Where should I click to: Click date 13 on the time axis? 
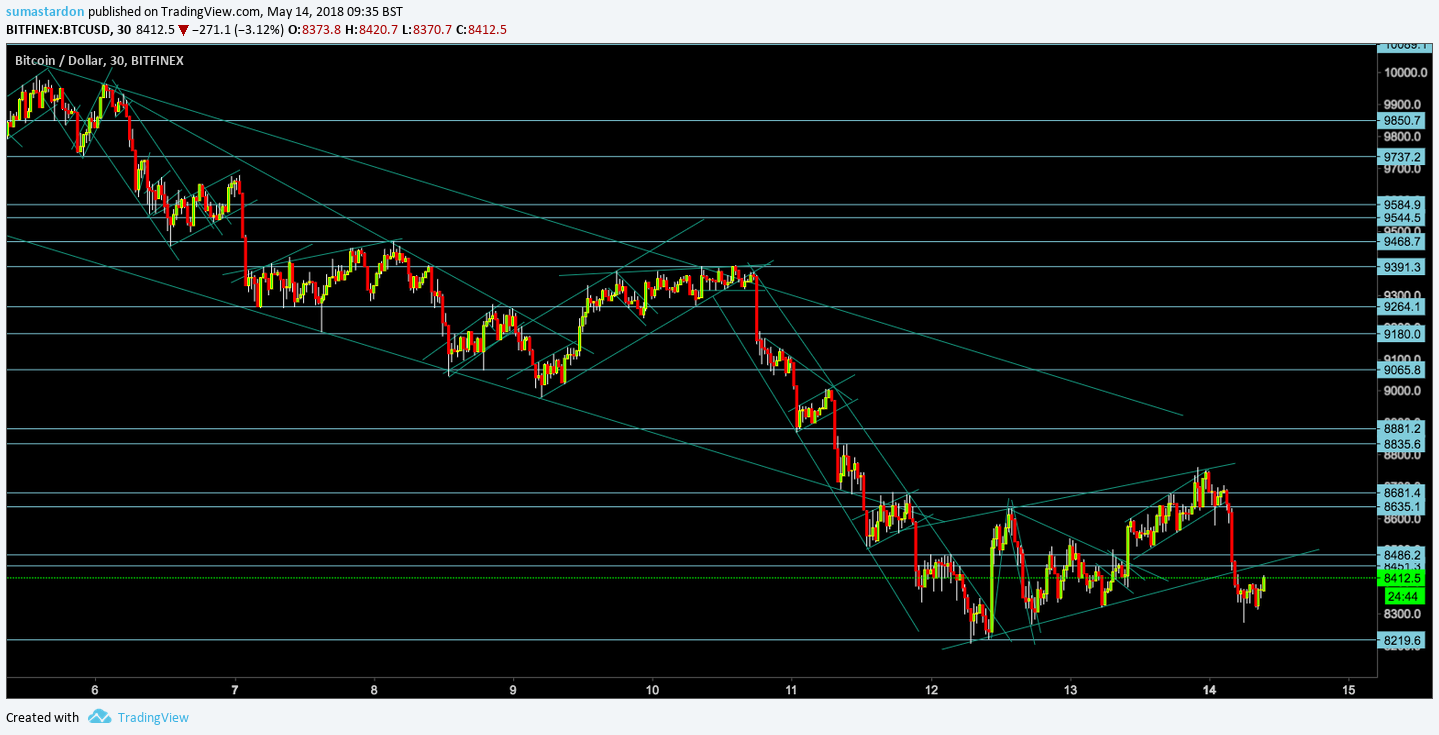point(1070,690)
